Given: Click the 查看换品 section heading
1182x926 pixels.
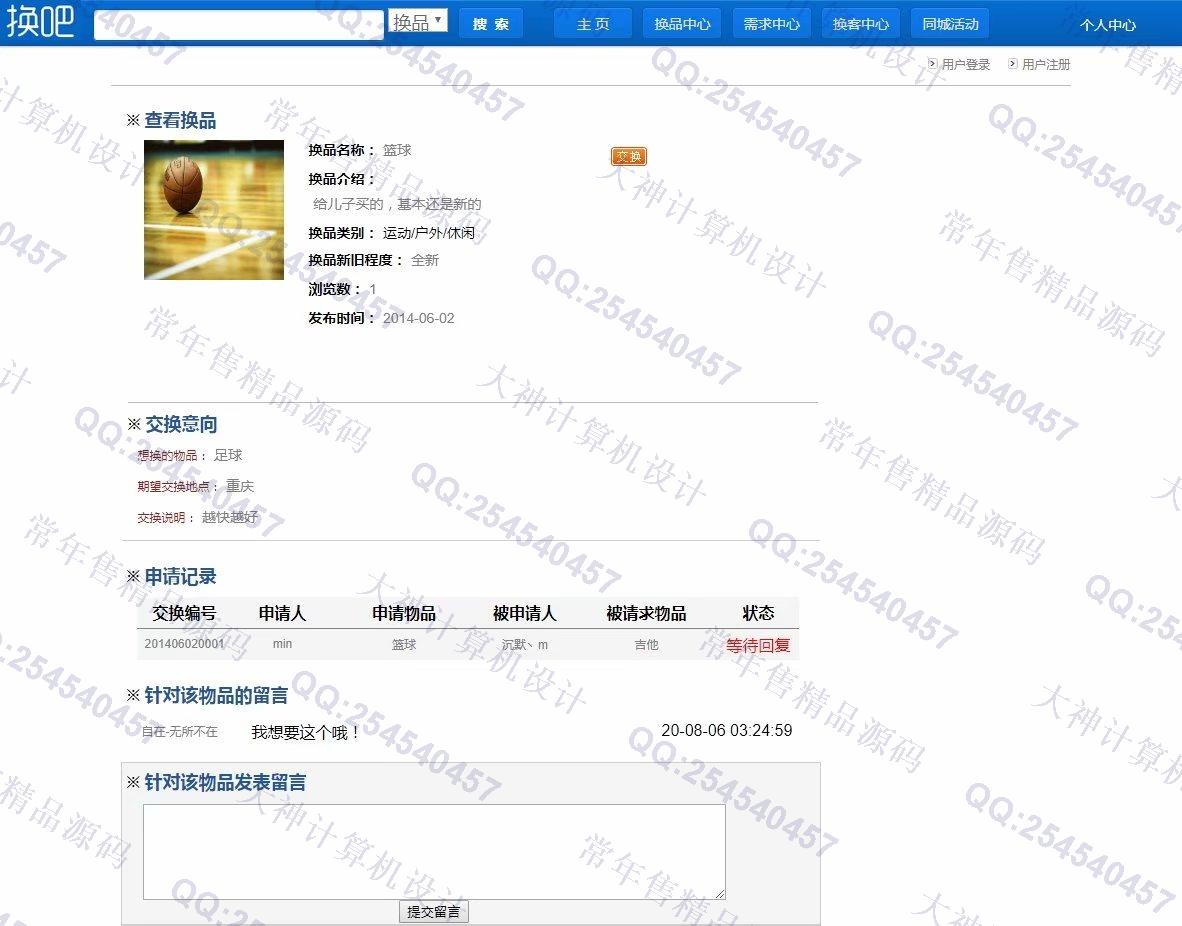Looking at the screenshot, I should (x=180, y=121).
